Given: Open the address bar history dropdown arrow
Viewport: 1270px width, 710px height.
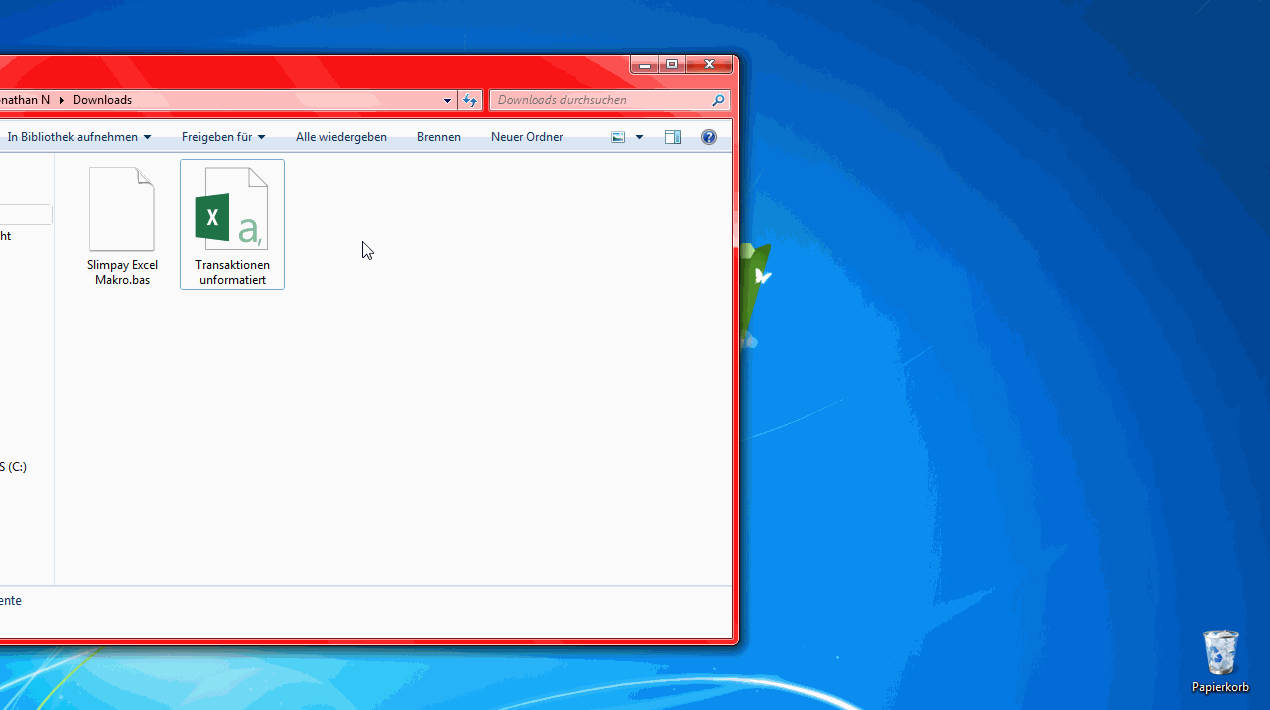Looking at the screenshot, I should click(448, 100).
